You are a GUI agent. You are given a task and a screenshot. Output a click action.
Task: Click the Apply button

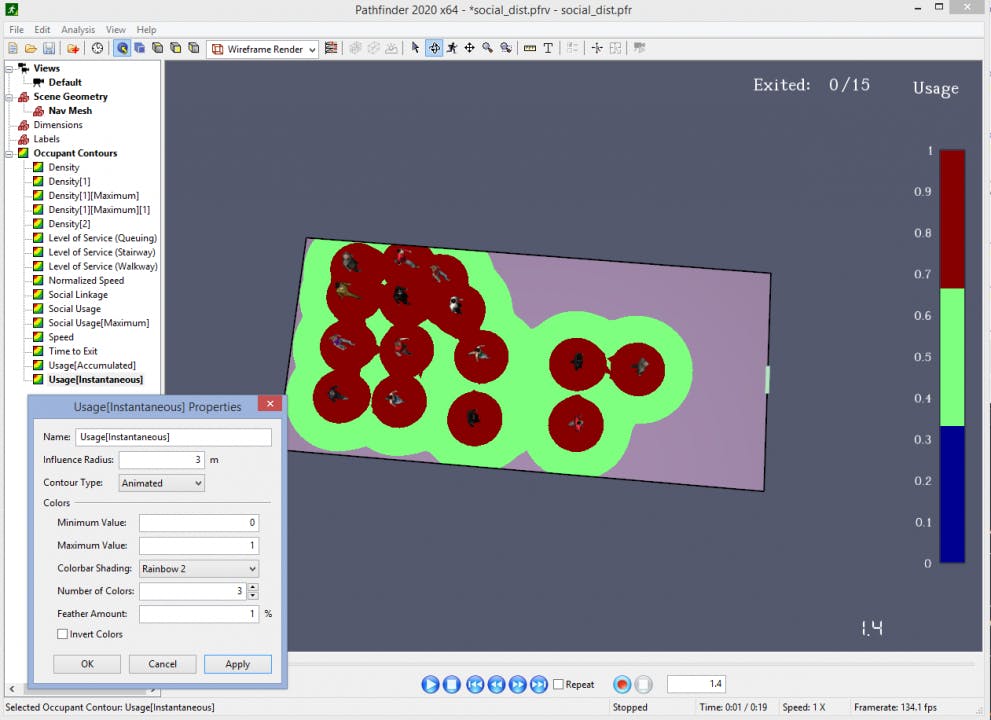point(237,664)
